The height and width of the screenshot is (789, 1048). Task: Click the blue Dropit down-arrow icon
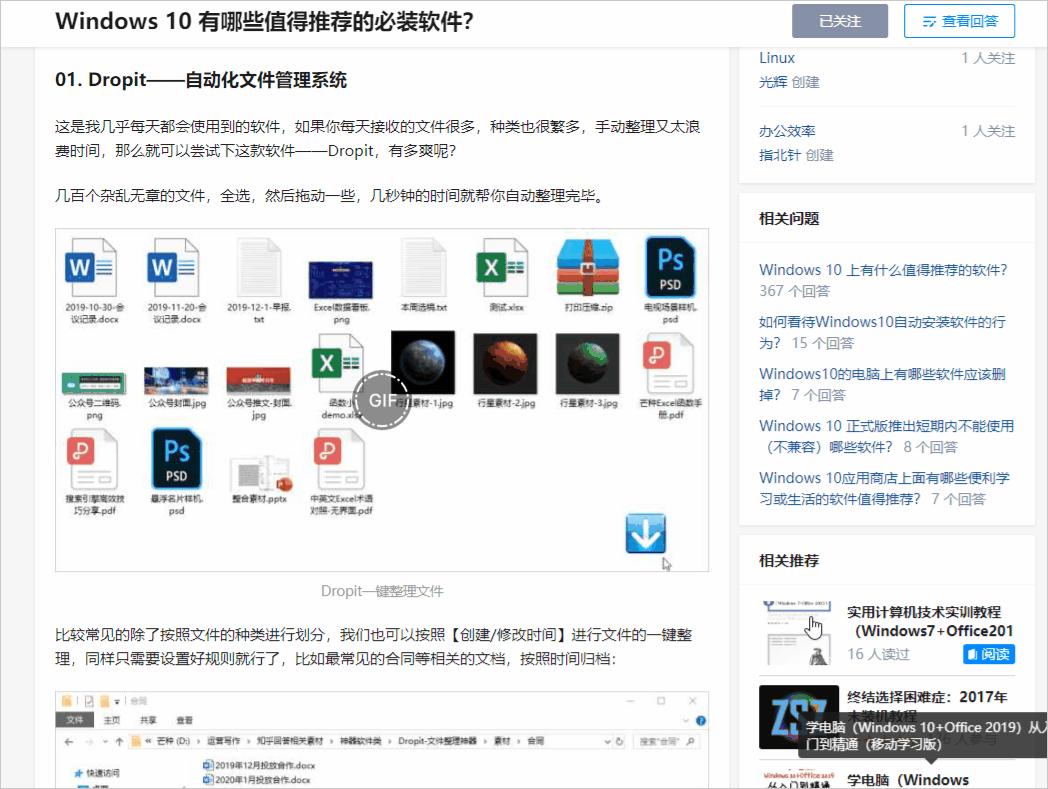pos(646,533)
